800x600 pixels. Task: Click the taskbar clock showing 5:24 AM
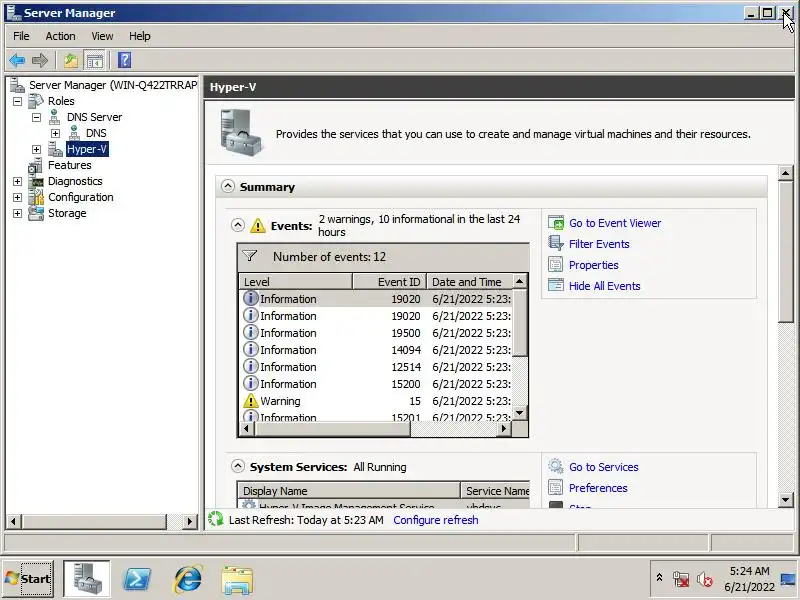coord(749,579)
